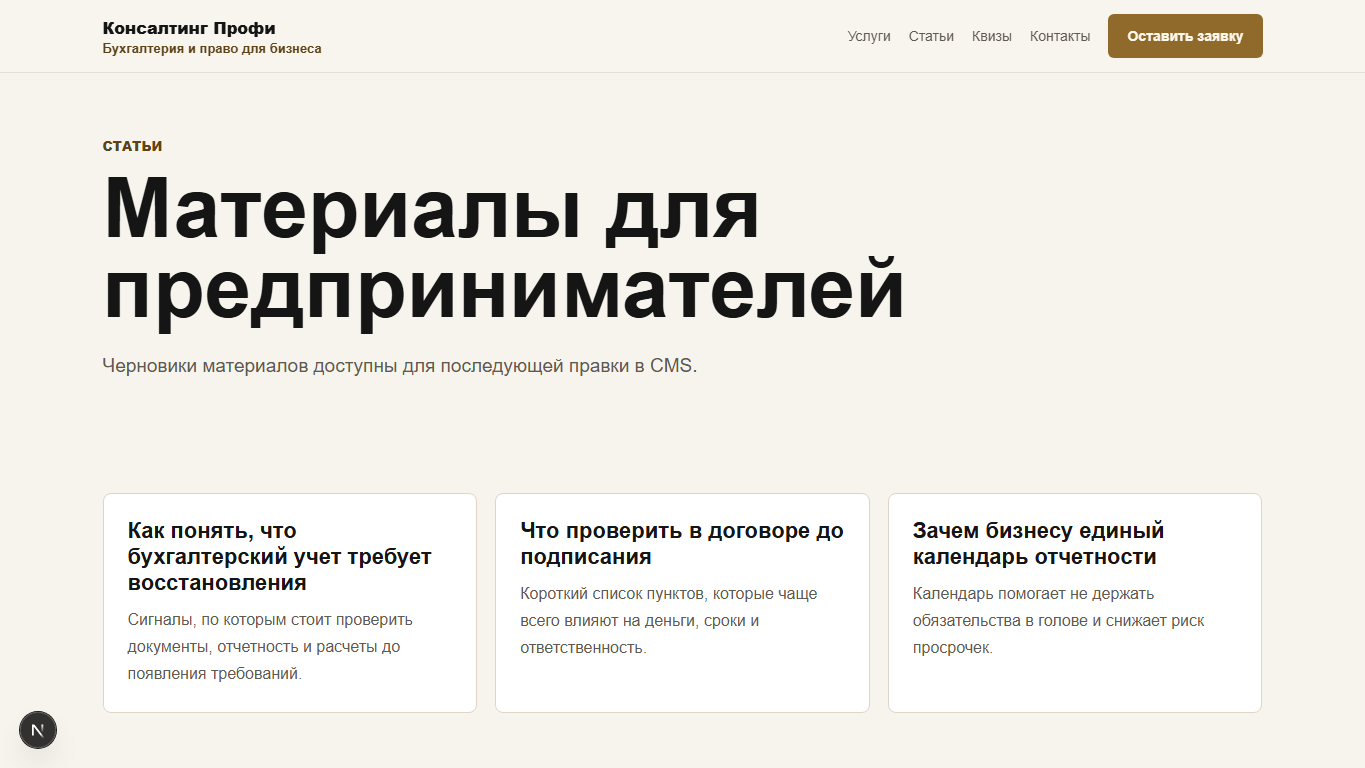Click the Оставить заявку button
1365x768 pixels.
[1185, 36]
